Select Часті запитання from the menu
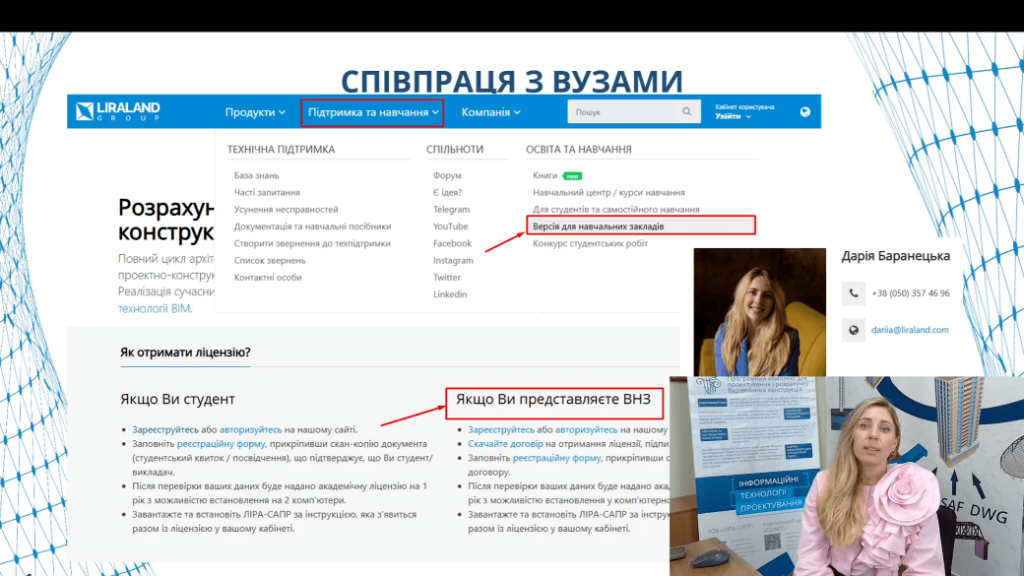This screenshot has height=576, width=1024. pos(267,193)
